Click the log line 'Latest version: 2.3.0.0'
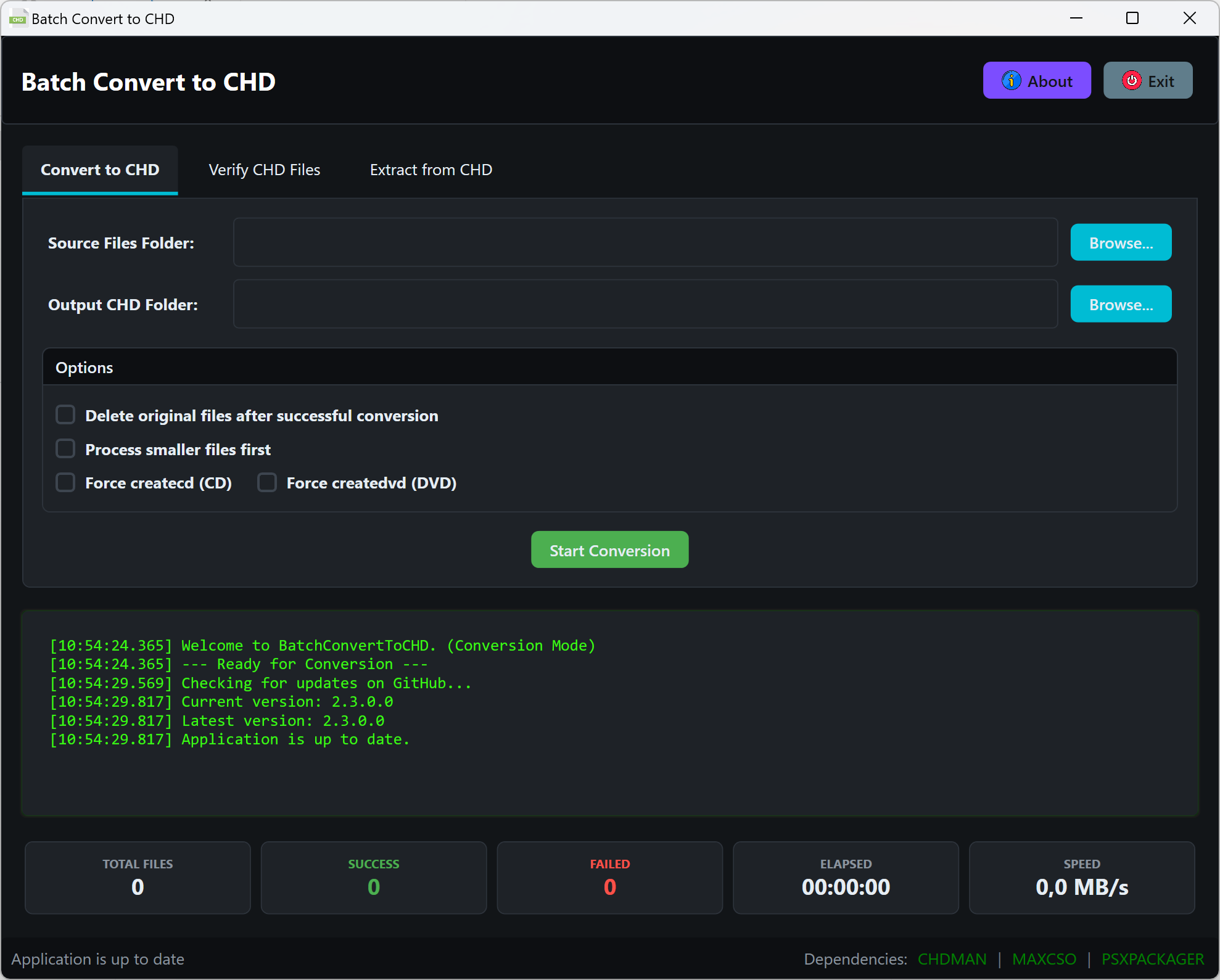1220x980 pixels. click(x=217, y=721)
